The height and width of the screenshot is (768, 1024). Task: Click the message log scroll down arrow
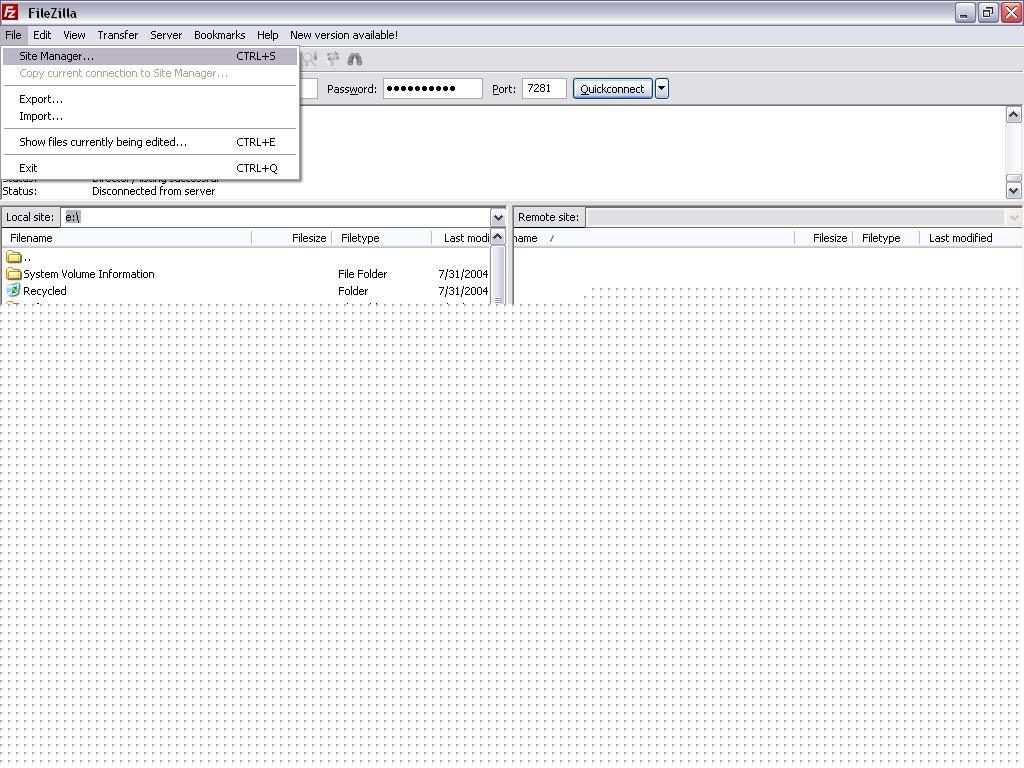pyautogui.click(x=1014, y=191)
